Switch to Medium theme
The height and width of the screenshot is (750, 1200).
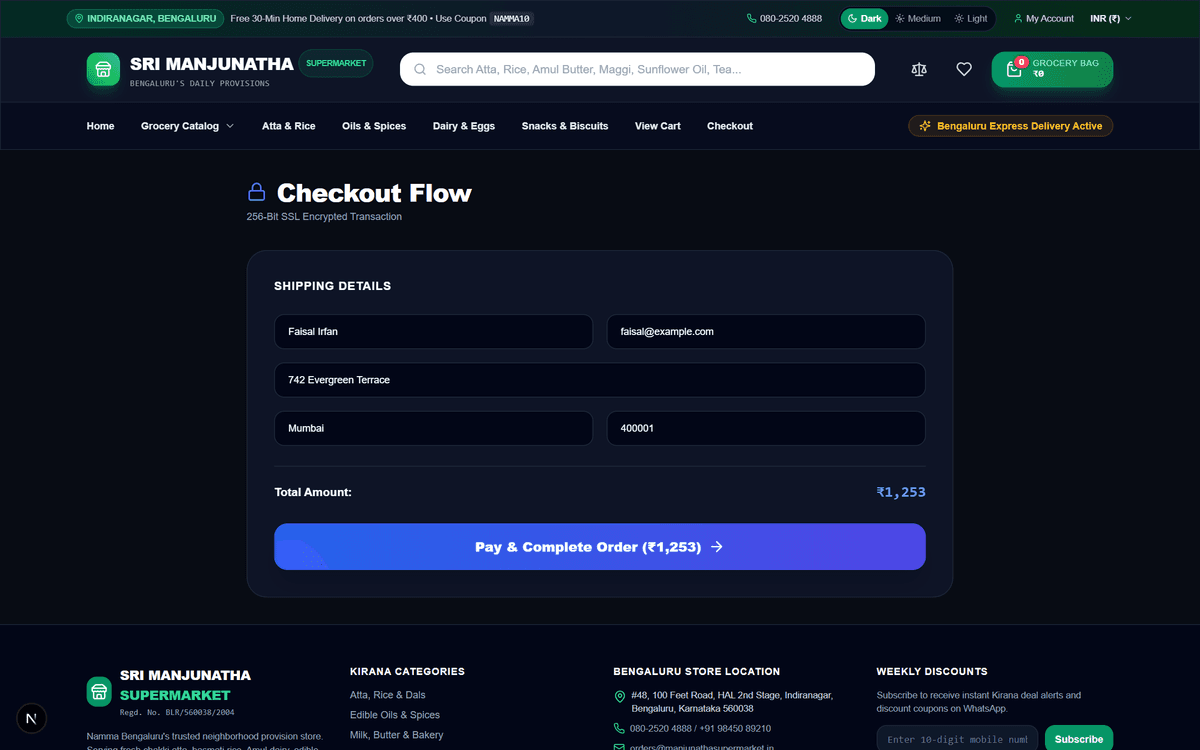(918, 18)
